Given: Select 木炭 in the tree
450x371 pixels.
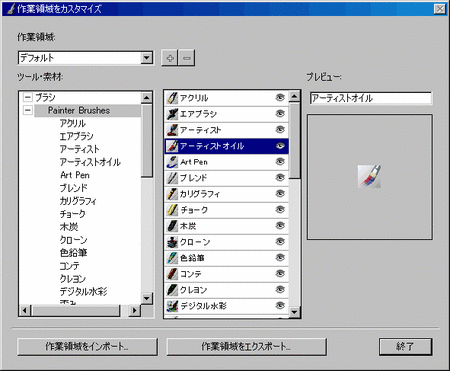Looking at the screenshot, I should 69,227.
